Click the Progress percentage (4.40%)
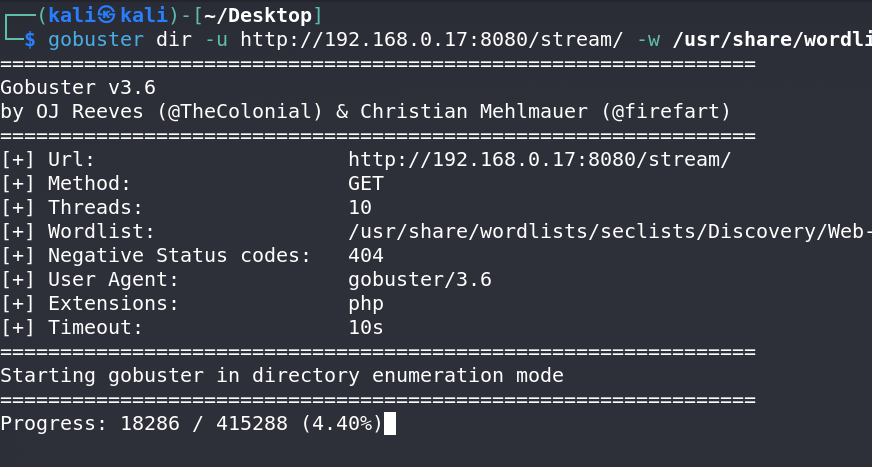This screenshot has width=872, height=467. coord(342,424)
